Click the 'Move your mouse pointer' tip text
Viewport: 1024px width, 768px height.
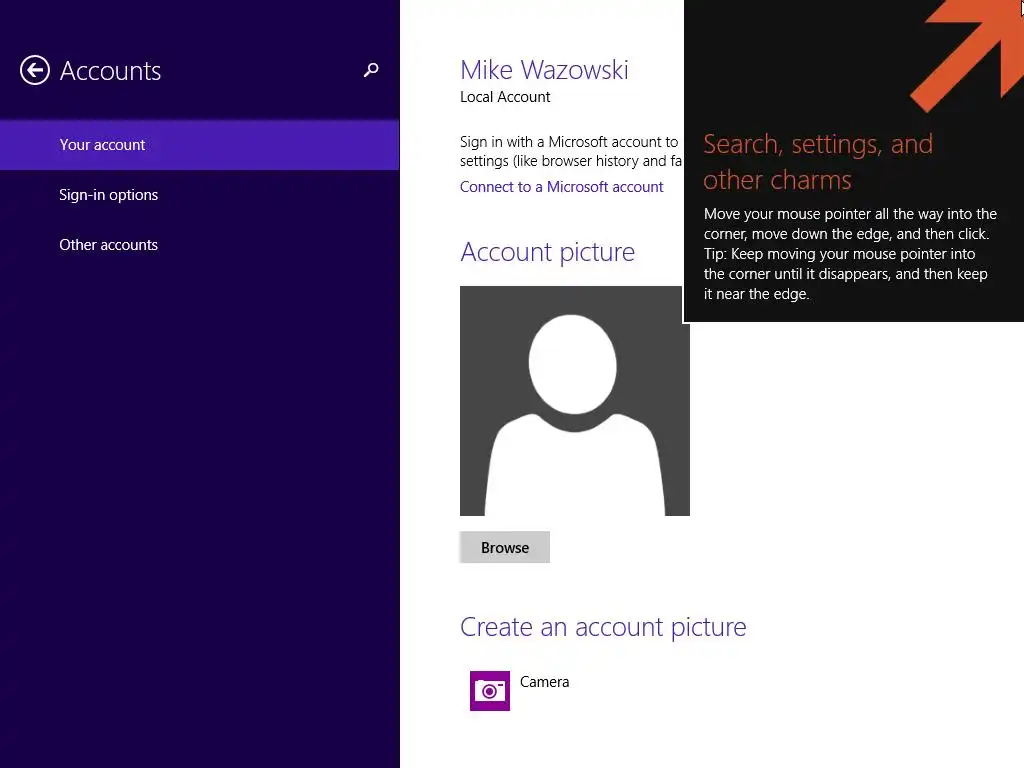pos(850,254)
